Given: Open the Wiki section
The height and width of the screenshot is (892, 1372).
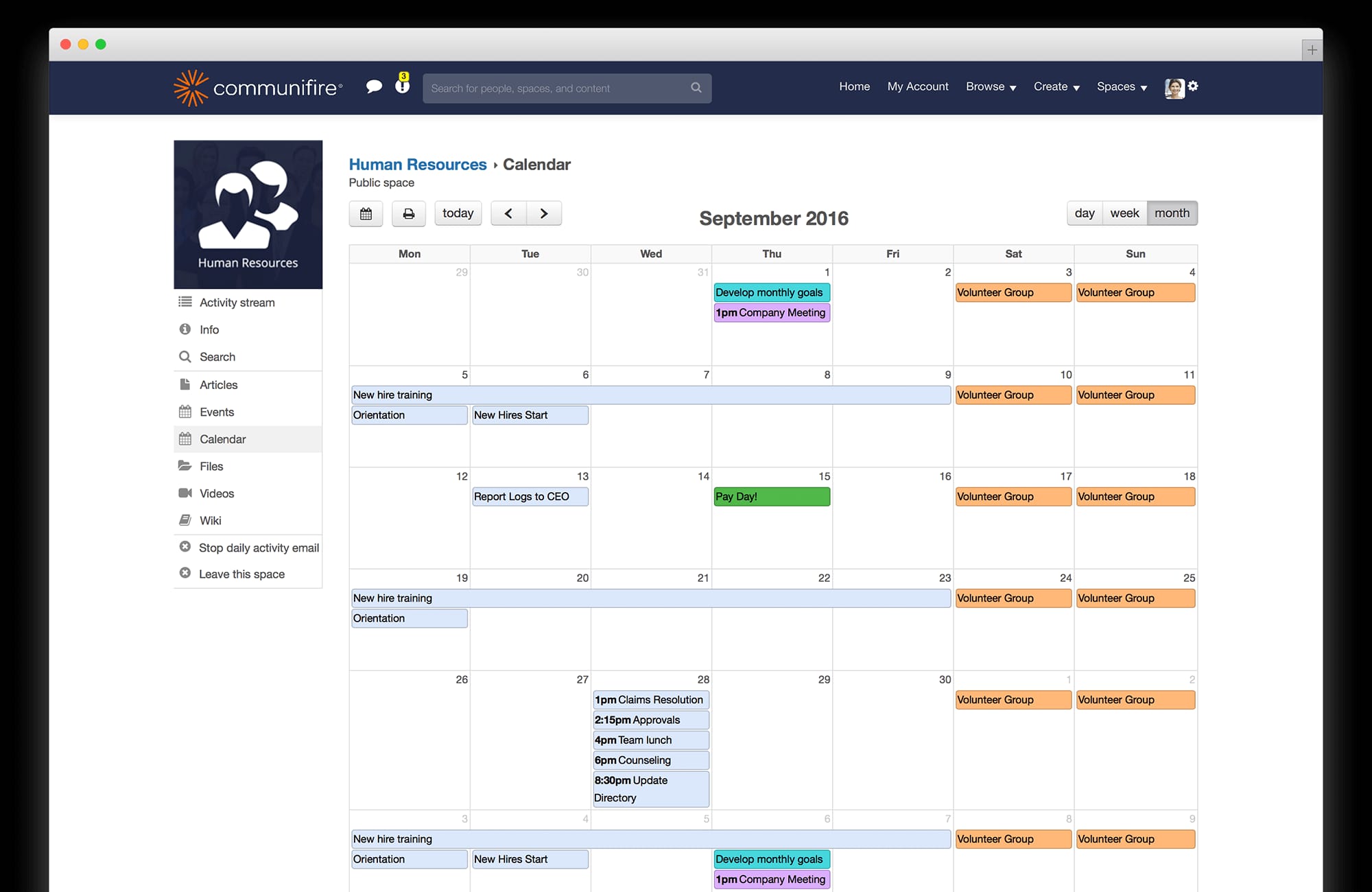Looking at the screenshot, I should coord(209,520).
